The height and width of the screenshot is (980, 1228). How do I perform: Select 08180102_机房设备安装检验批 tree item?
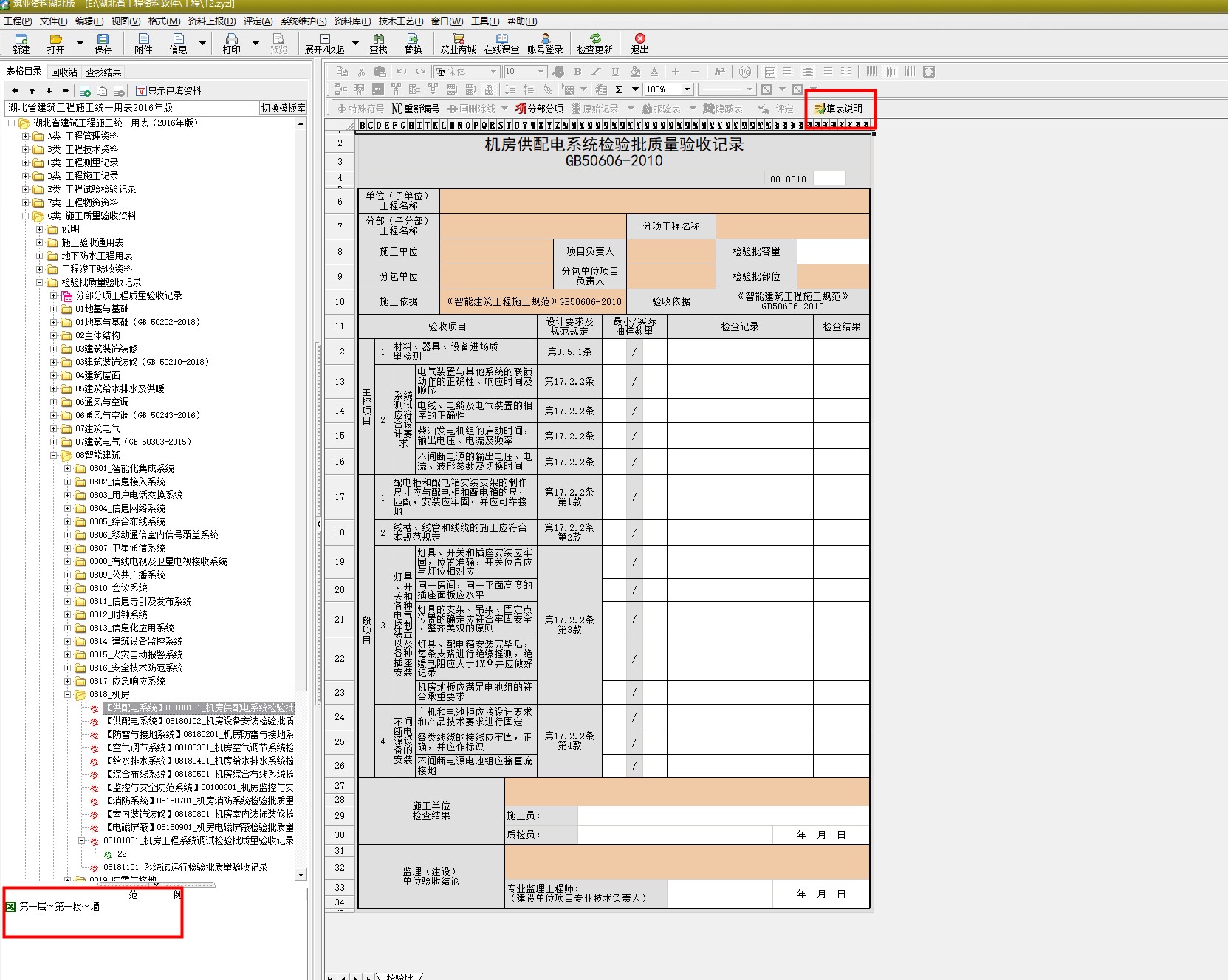click(199, 721)
